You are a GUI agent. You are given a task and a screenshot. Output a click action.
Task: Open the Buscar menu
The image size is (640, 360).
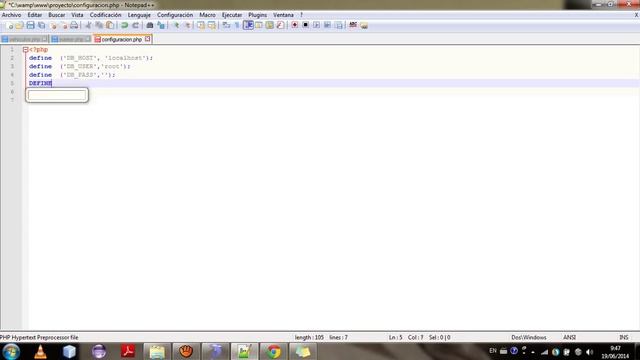57,15
